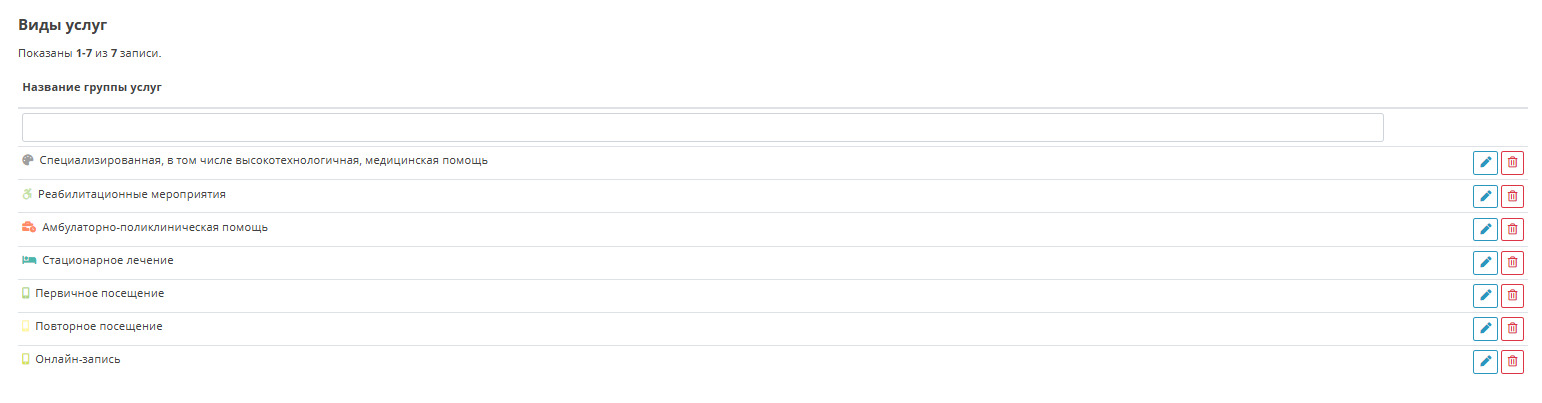Delete the Специализированная медицинская помощь row
1542x403 pixels.
(x=1512, y=163)
